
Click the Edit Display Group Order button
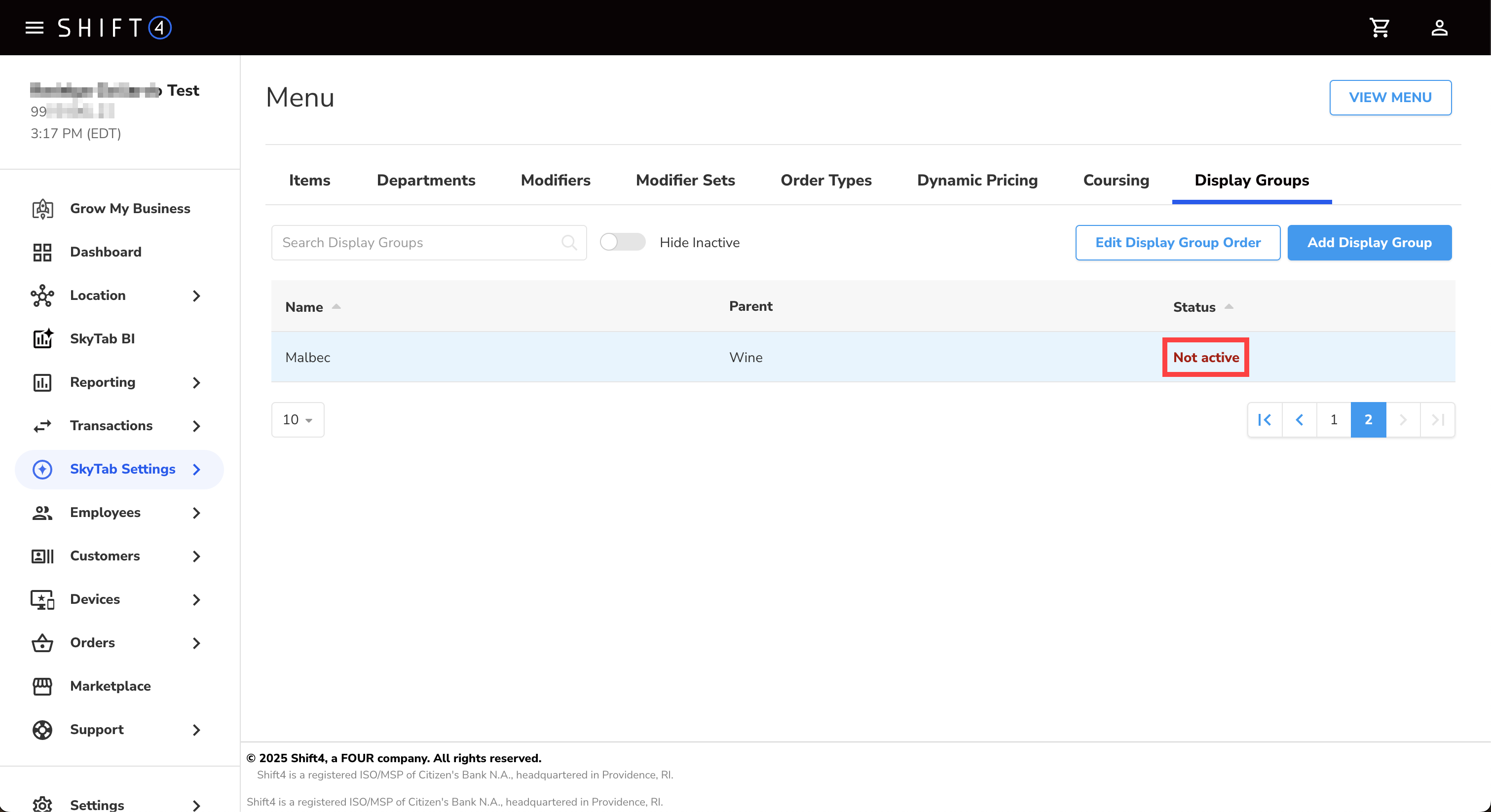pos(1177,243)
